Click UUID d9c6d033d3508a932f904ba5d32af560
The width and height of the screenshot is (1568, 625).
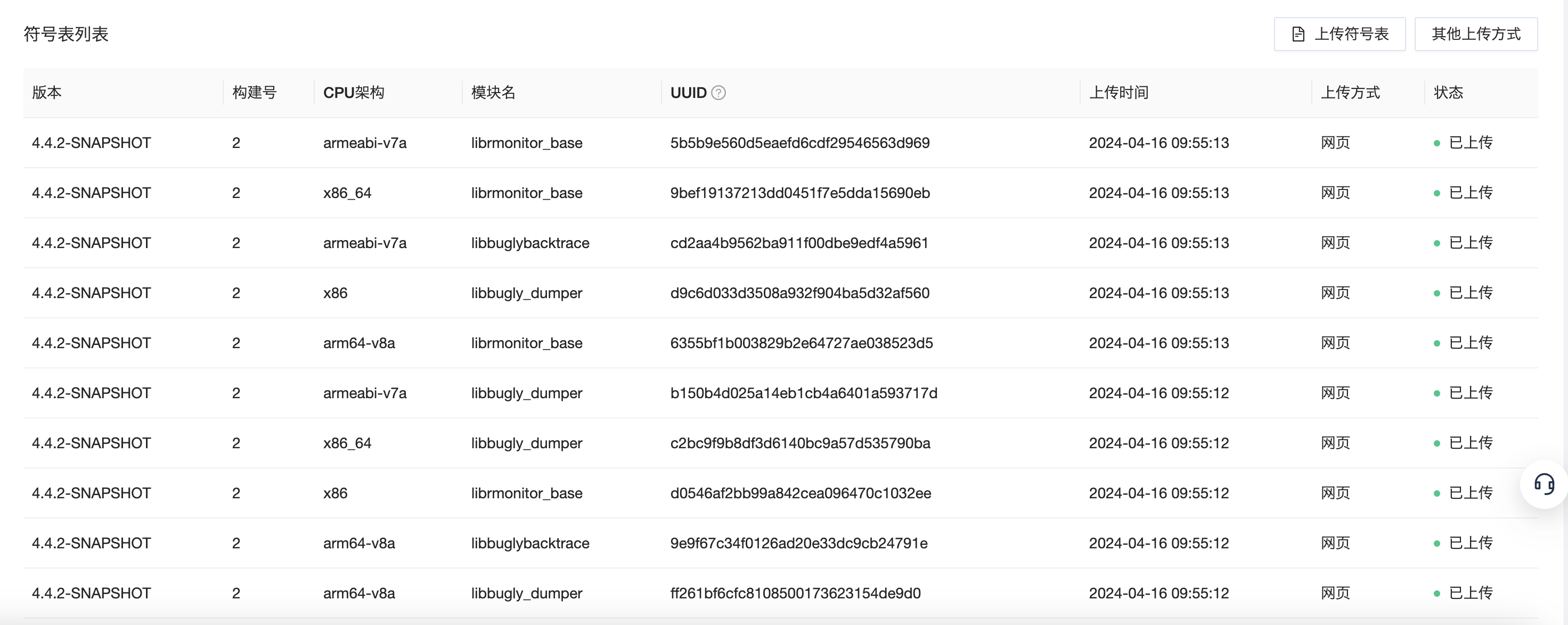tap(800, 293)
